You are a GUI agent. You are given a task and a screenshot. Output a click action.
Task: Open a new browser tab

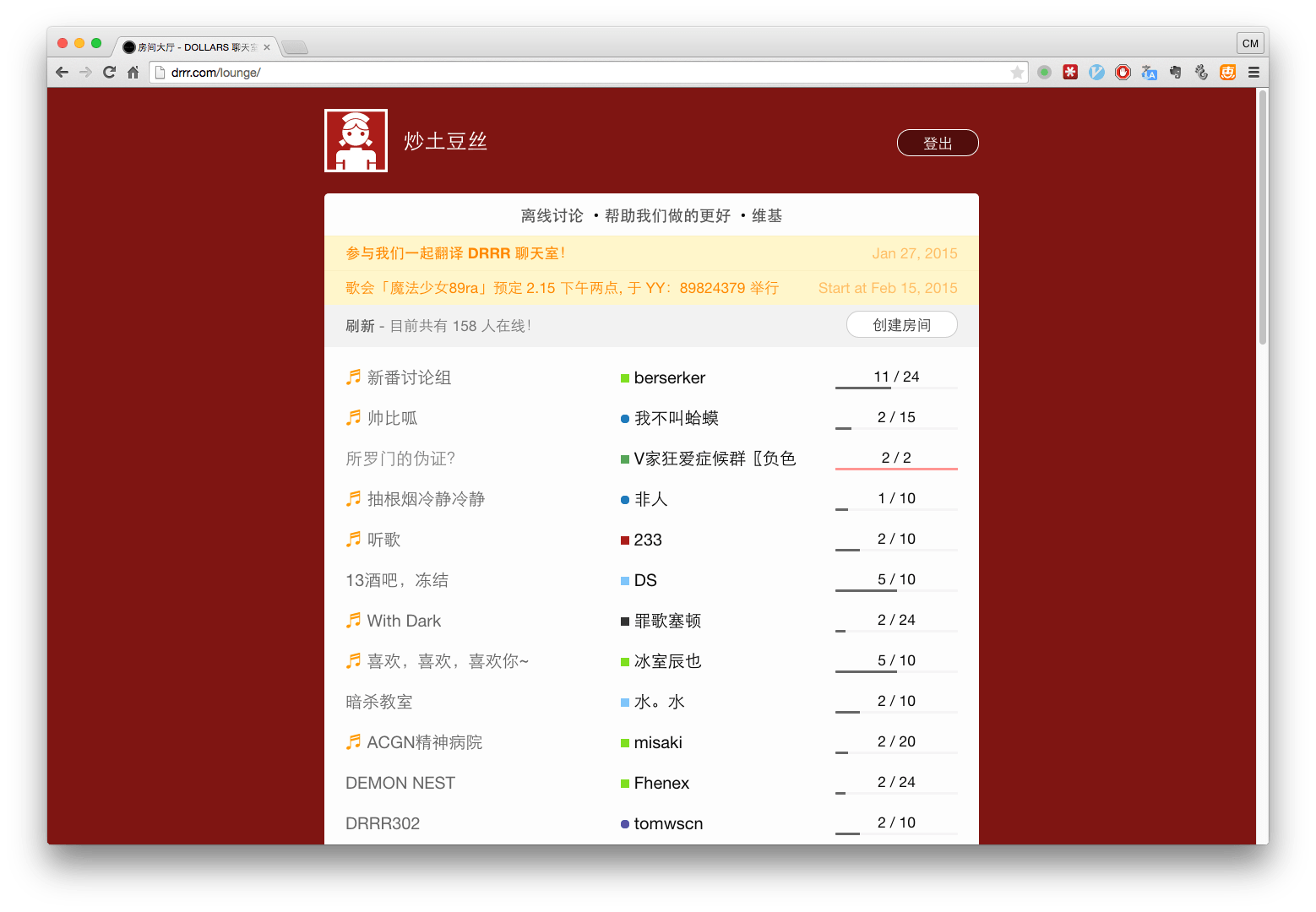click(x=294, y=47)
